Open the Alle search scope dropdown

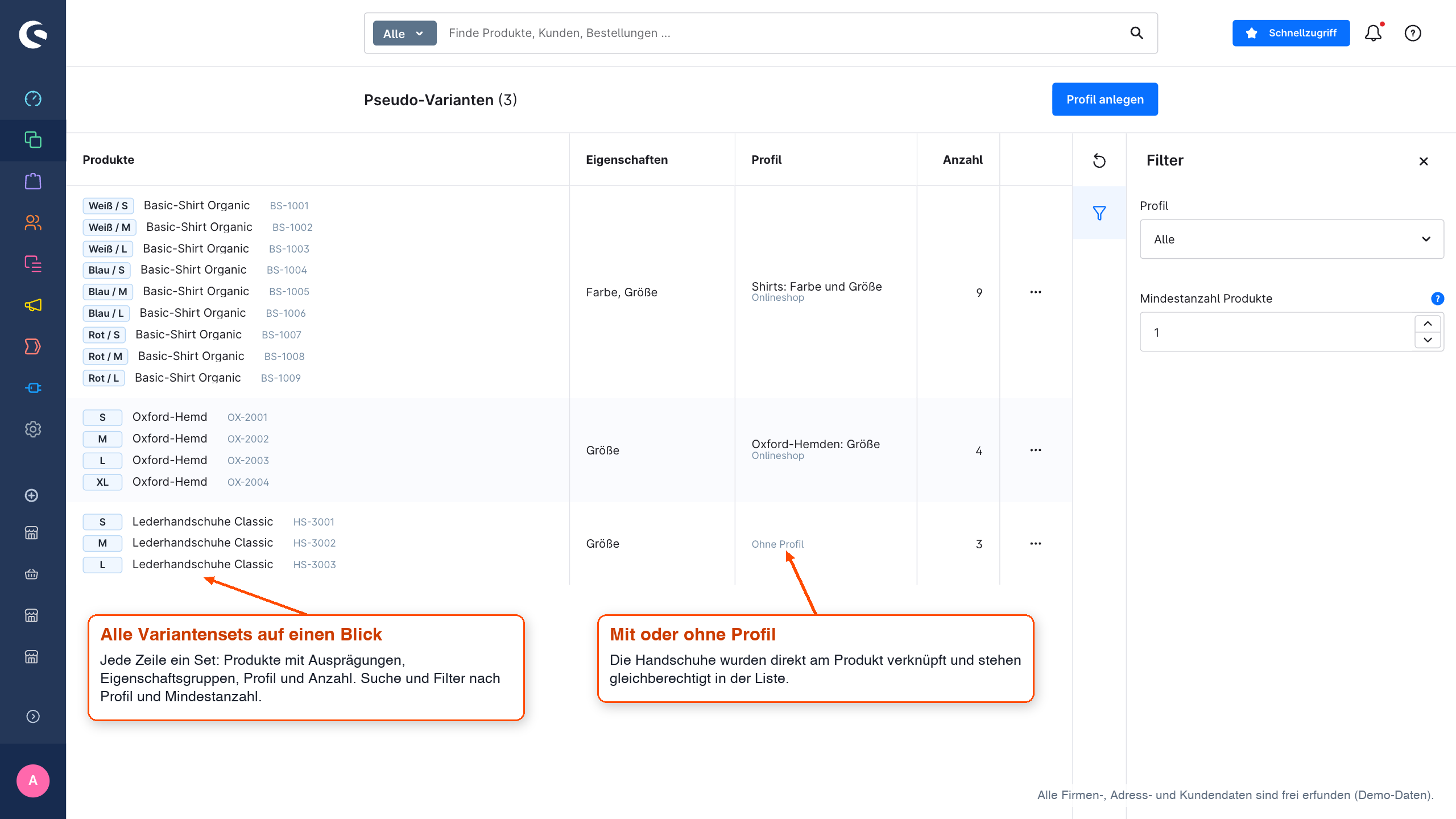404,34
